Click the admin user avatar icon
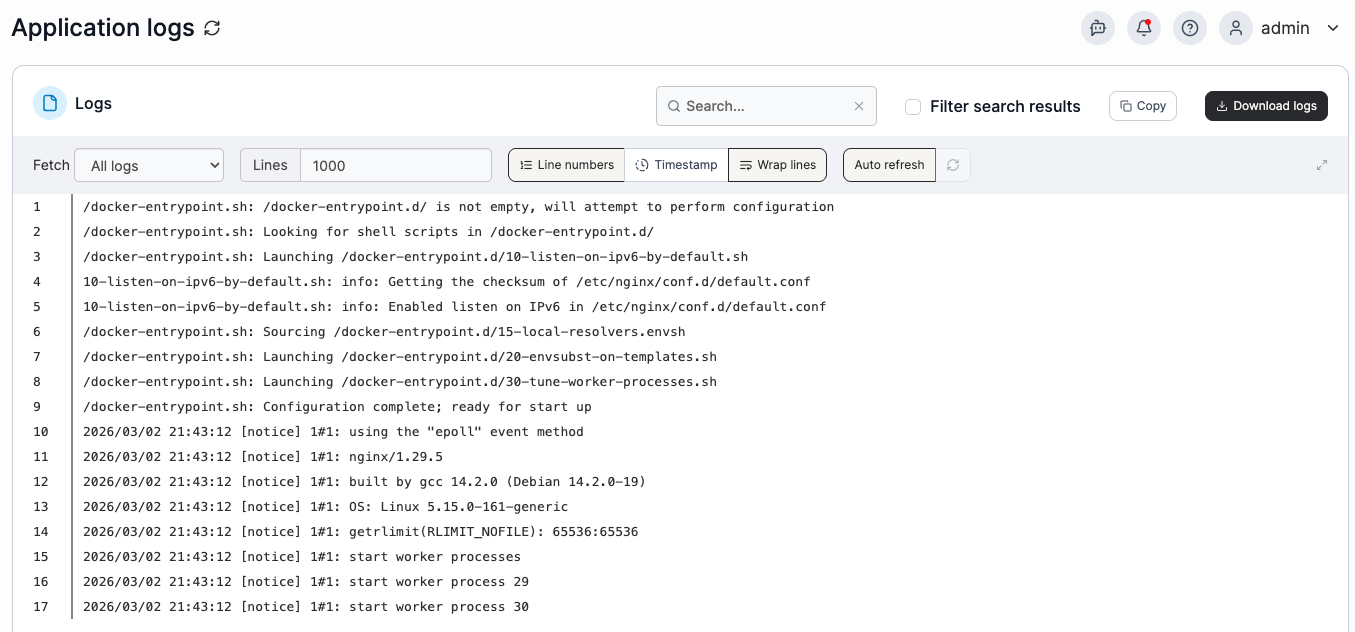 pyautogui.click(x=1236, y=28)
